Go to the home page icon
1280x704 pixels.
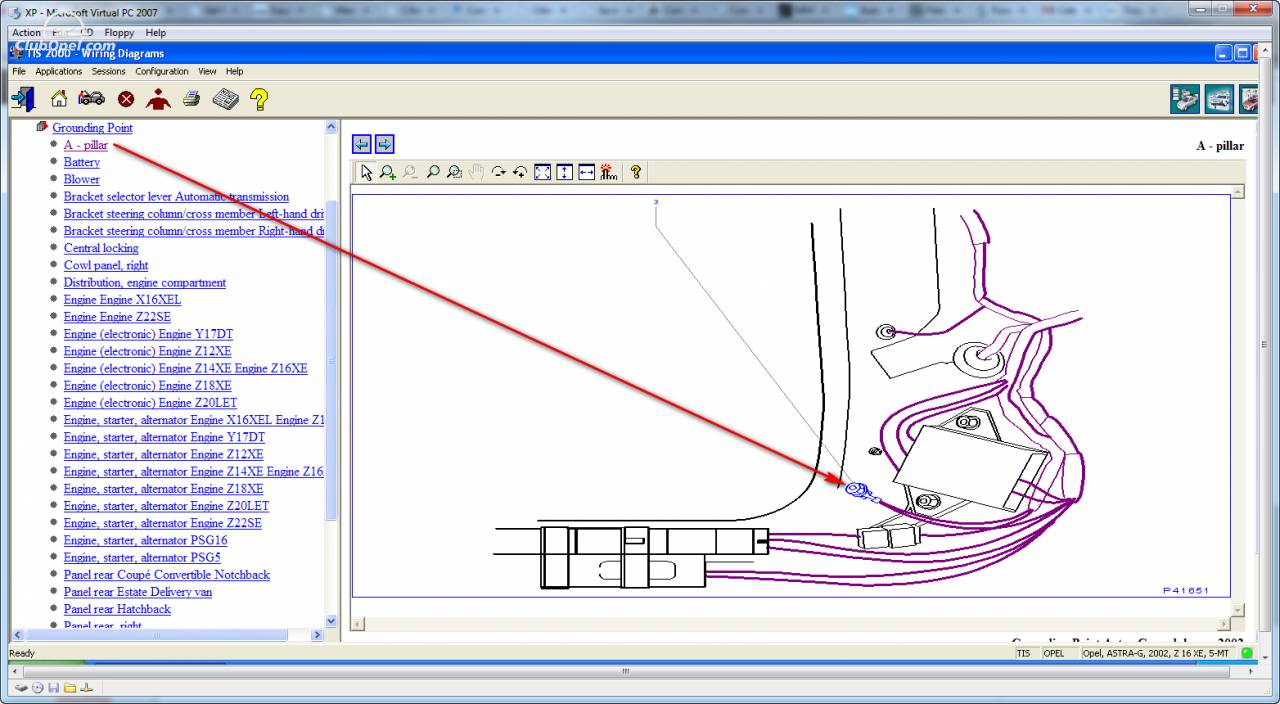click(59, 99)
